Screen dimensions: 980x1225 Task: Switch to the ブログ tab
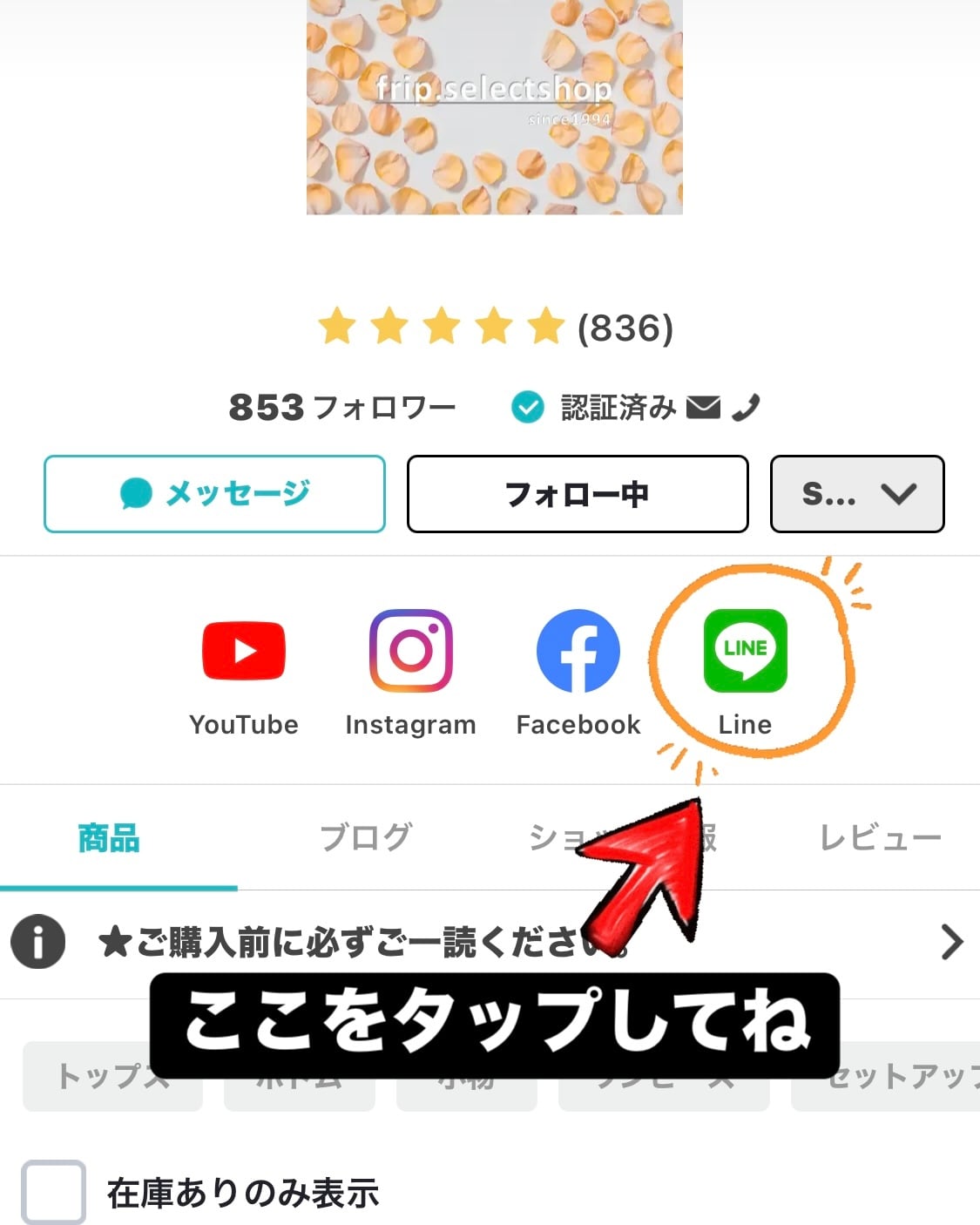click(364, 837)
